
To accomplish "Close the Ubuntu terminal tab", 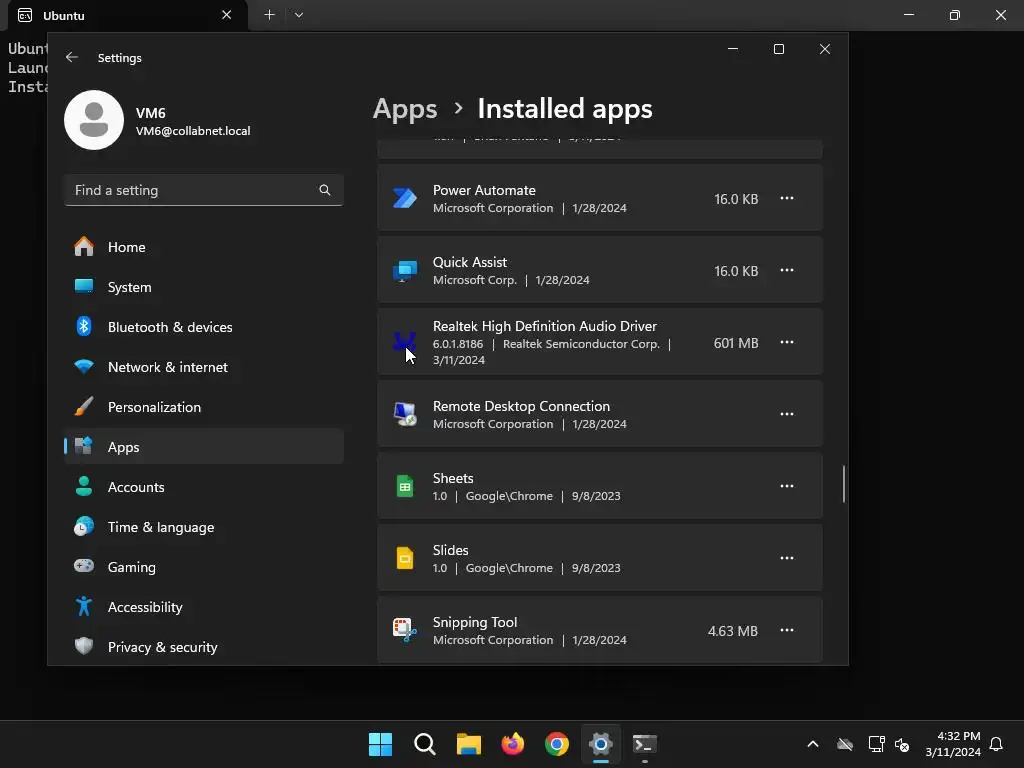I will 227,14.
